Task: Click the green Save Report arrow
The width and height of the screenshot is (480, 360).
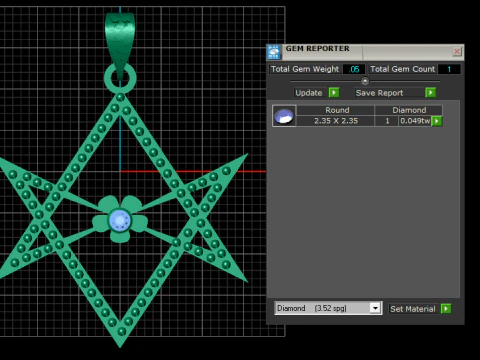Action: [x=430, y=92]
